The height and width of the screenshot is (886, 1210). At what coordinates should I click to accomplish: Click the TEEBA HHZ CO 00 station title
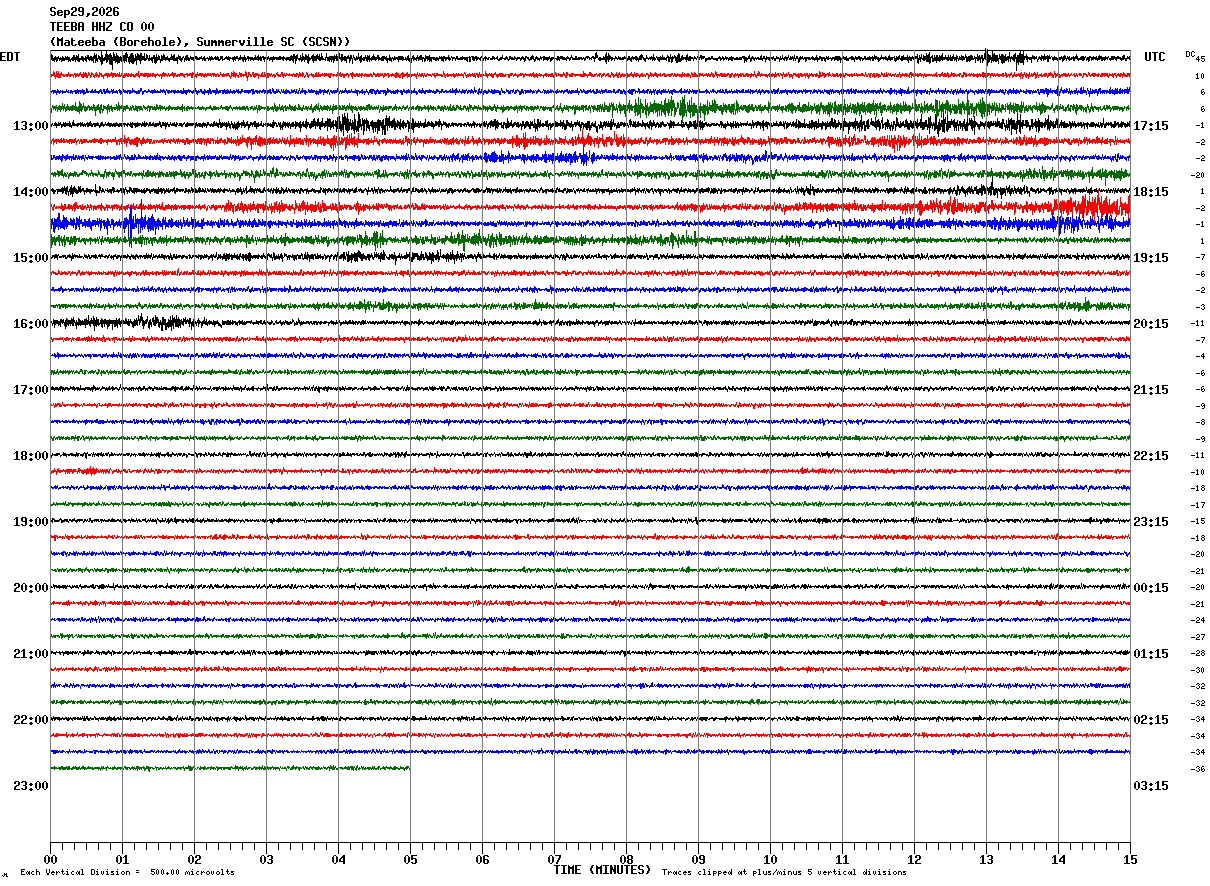(x=102, y=27)
